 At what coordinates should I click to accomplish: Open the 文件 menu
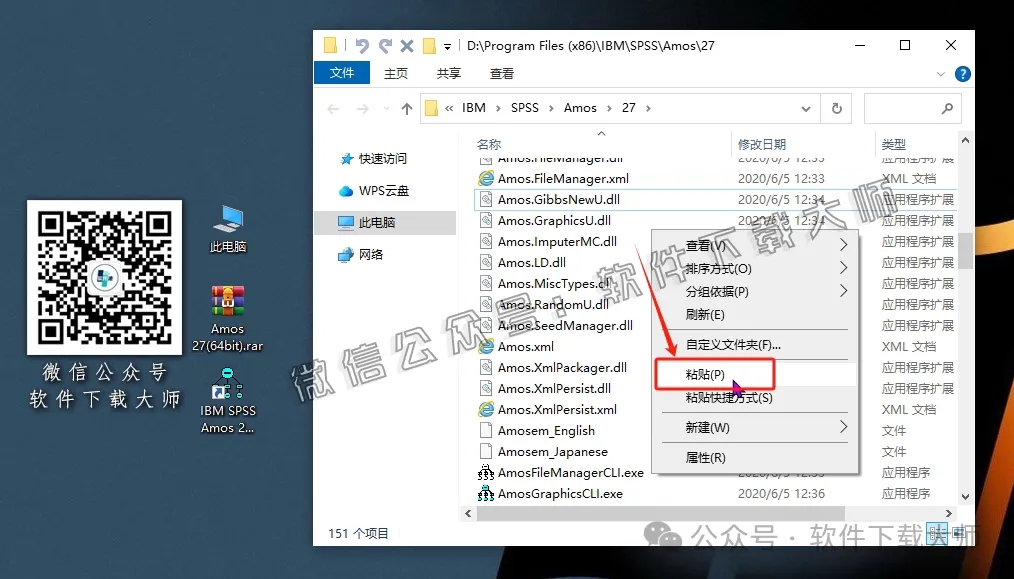(342, 73)
